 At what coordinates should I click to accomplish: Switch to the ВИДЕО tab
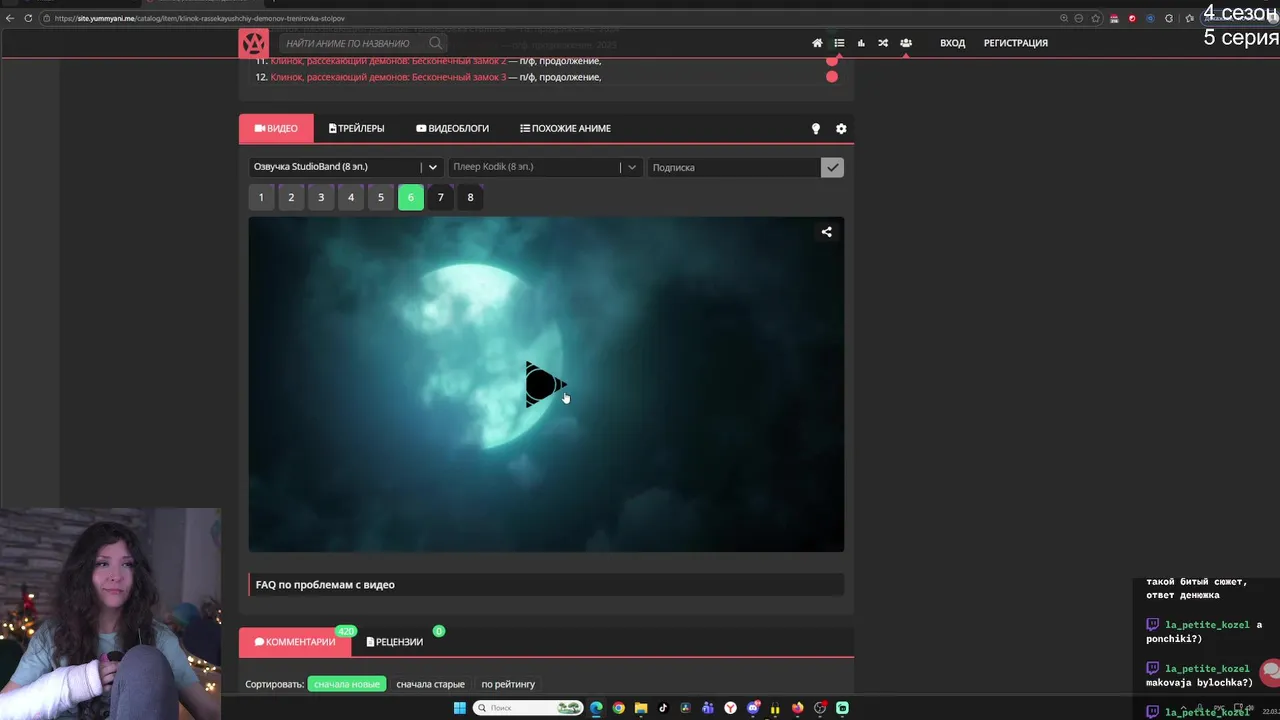[276, 128]
